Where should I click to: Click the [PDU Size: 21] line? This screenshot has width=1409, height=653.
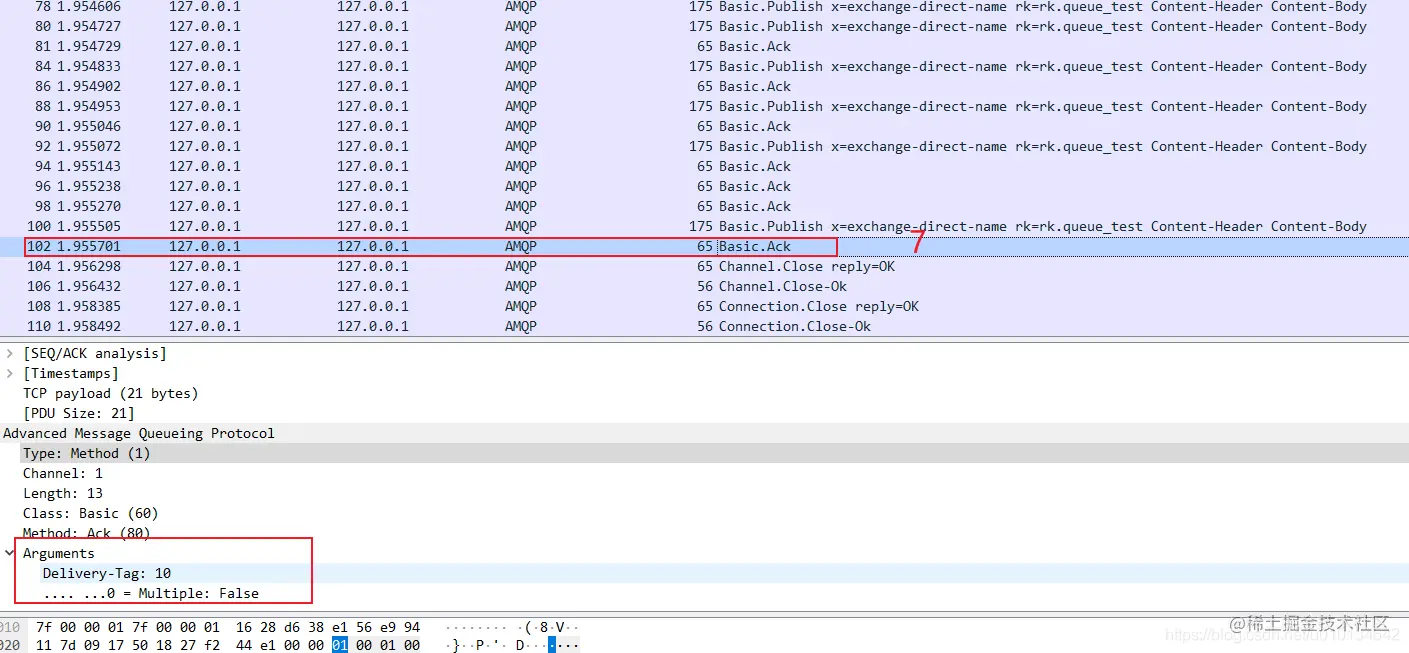[x=79, y=413]
